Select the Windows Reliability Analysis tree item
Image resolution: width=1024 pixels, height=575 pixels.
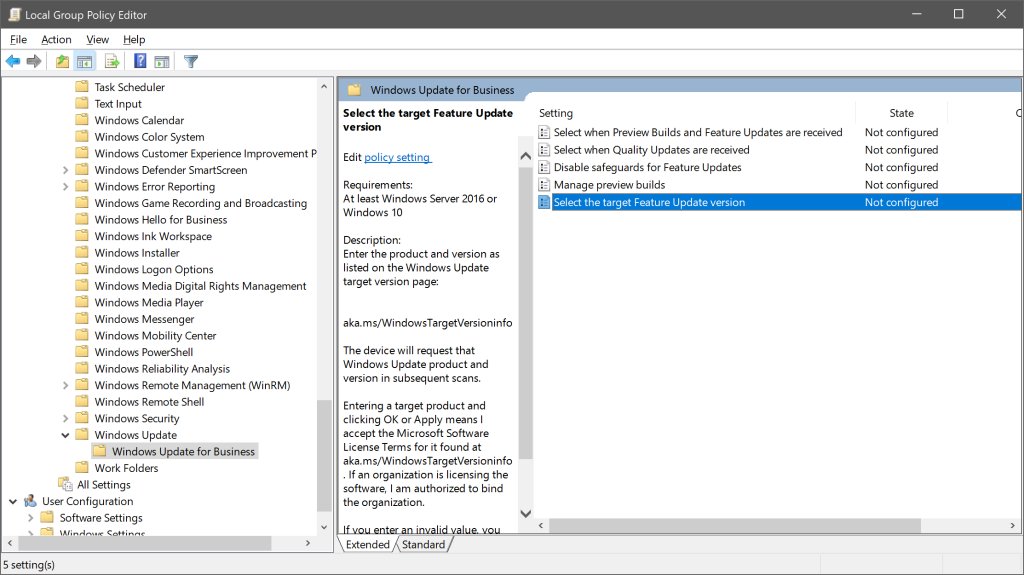[x=162, y=369]
